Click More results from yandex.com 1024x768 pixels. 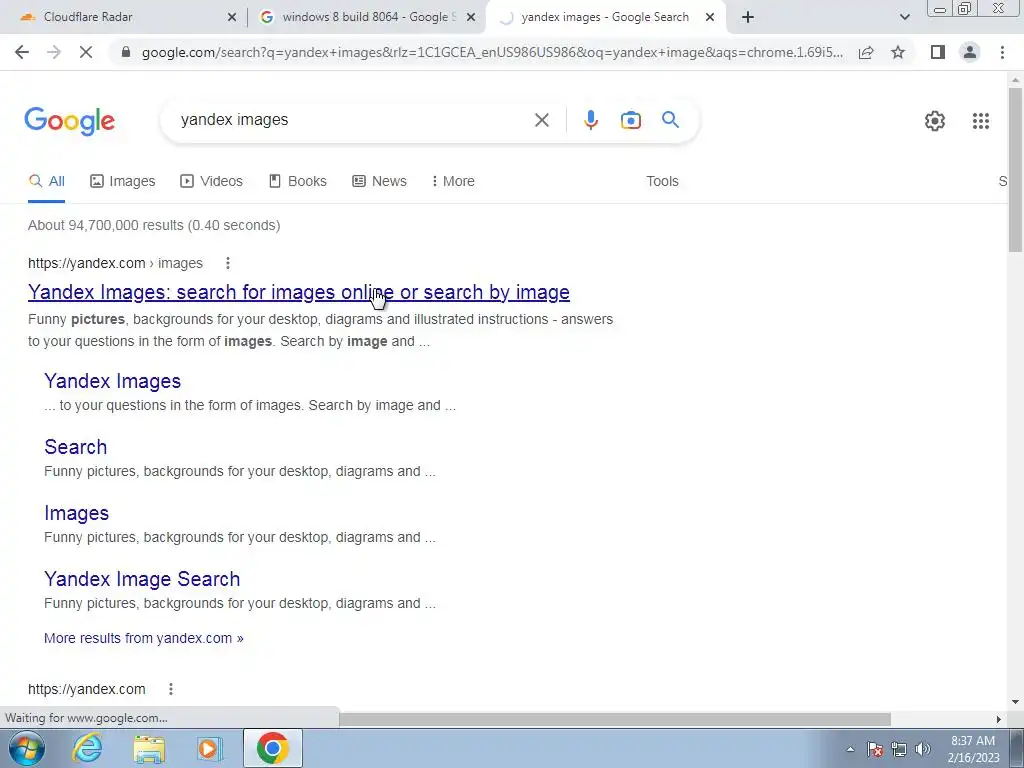pyautogui.click(x=144, y=638)
